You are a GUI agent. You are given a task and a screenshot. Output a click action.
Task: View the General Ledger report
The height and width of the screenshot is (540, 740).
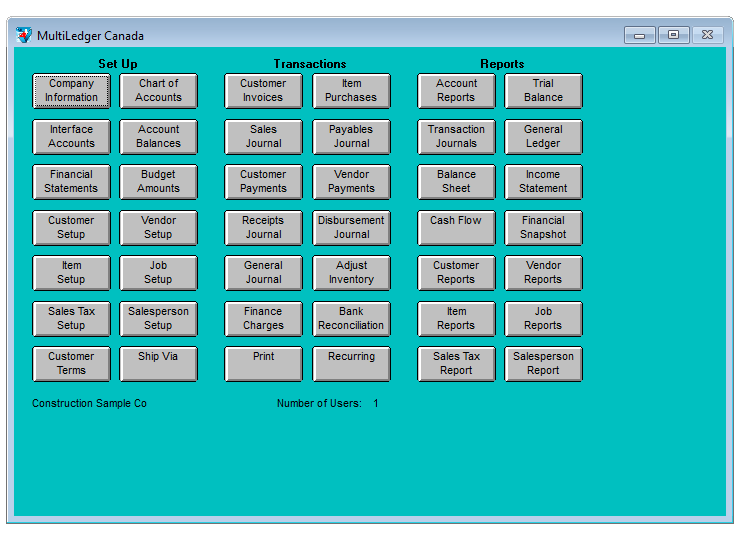pos(543,136)
